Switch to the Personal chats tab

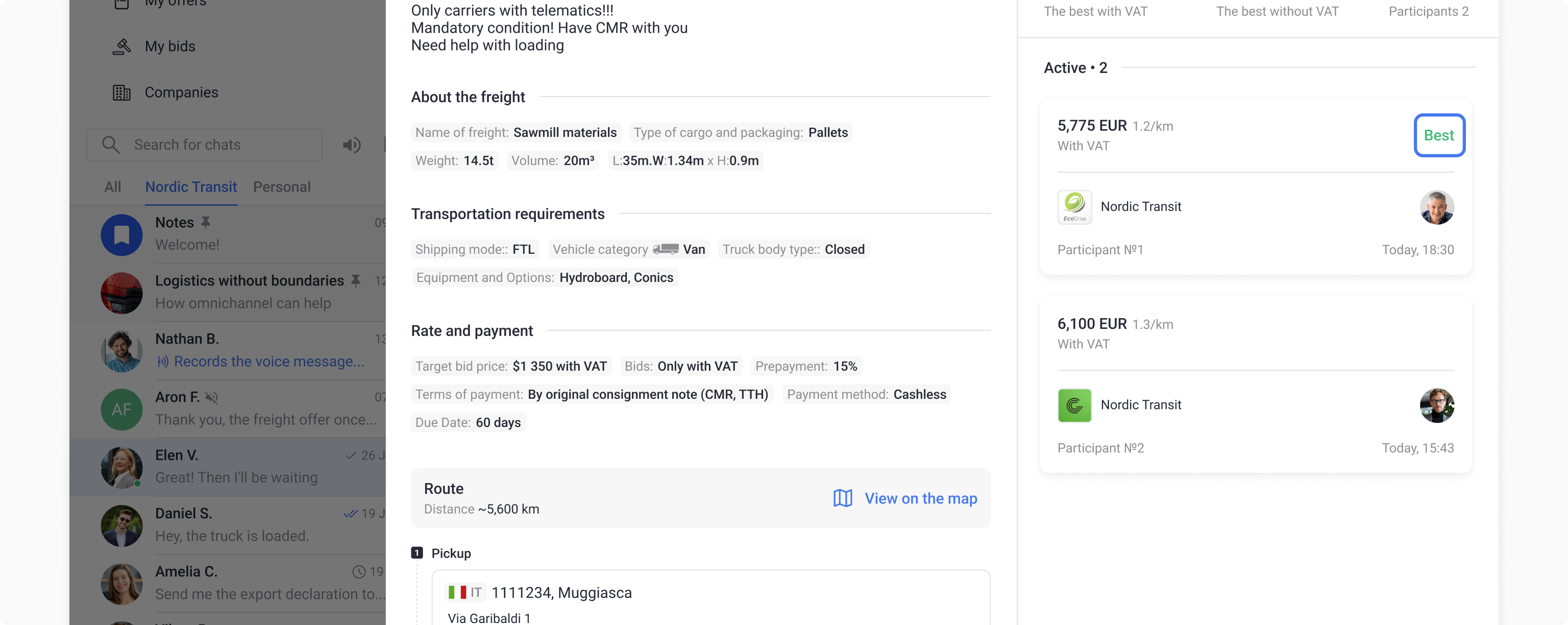(282, 187)
